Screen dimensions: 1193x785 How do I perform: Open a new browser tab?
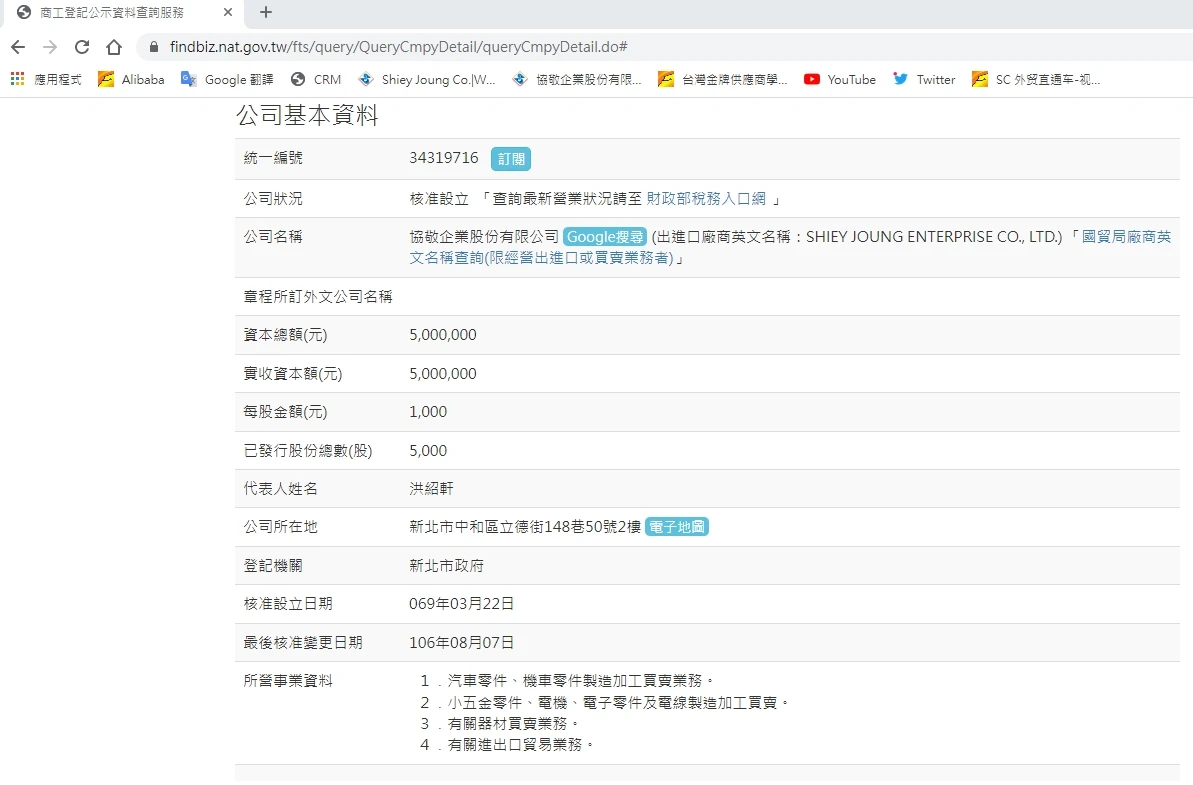coord(265,13)
